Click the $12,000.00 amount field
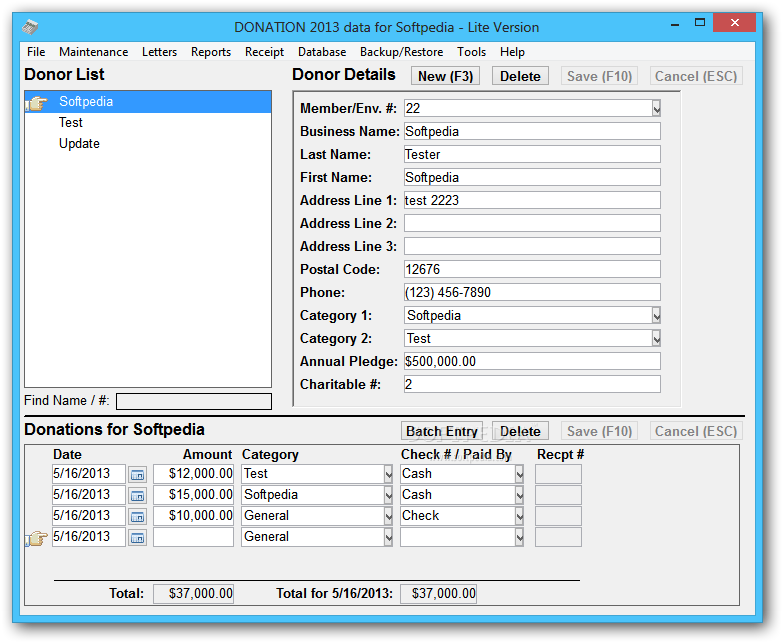Image resolution: width=783 pixels, height=643 pixels. (x=193, y=474)
